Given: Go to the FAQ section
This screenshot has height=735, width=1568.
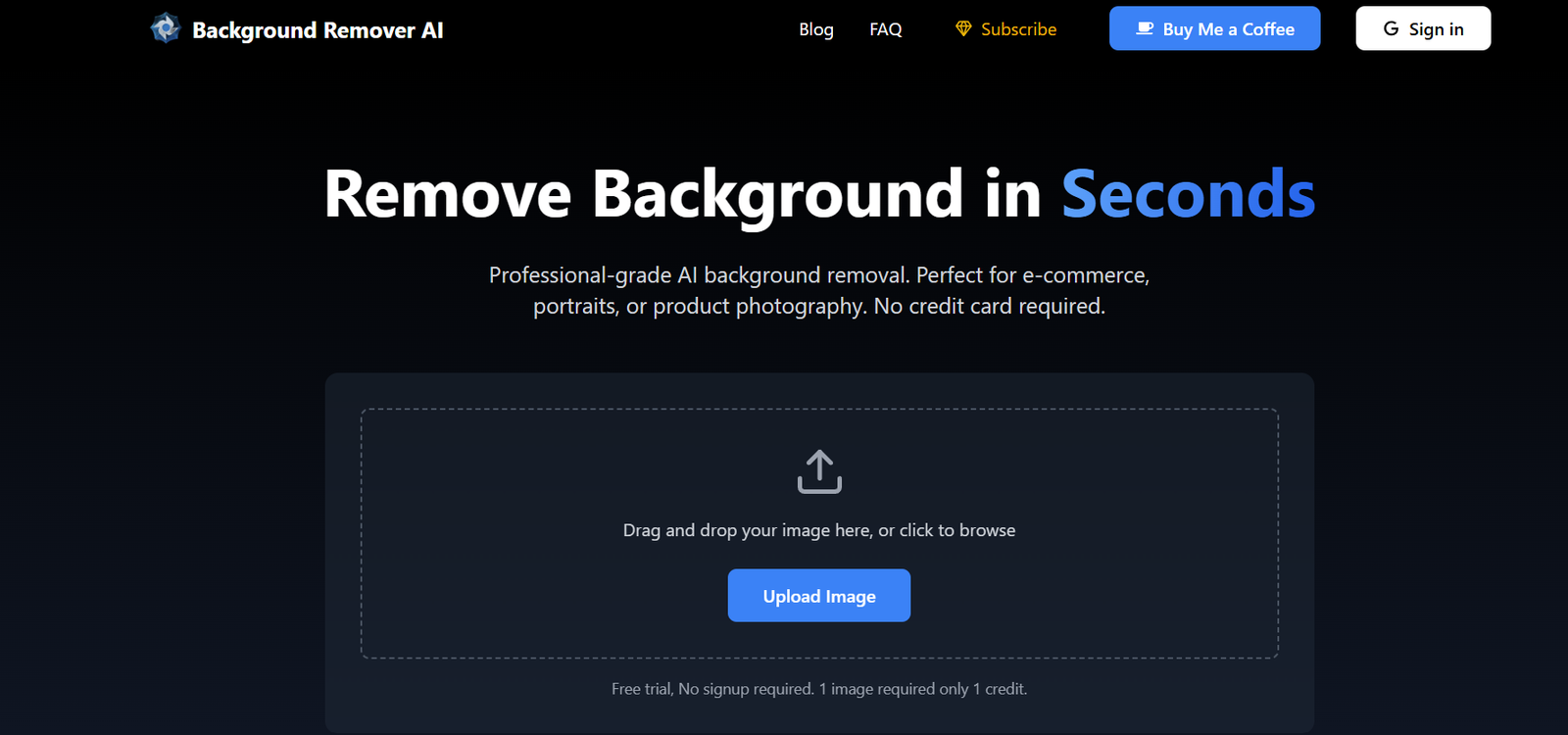Looking at the screenshot, I should (x=885, y=29).
